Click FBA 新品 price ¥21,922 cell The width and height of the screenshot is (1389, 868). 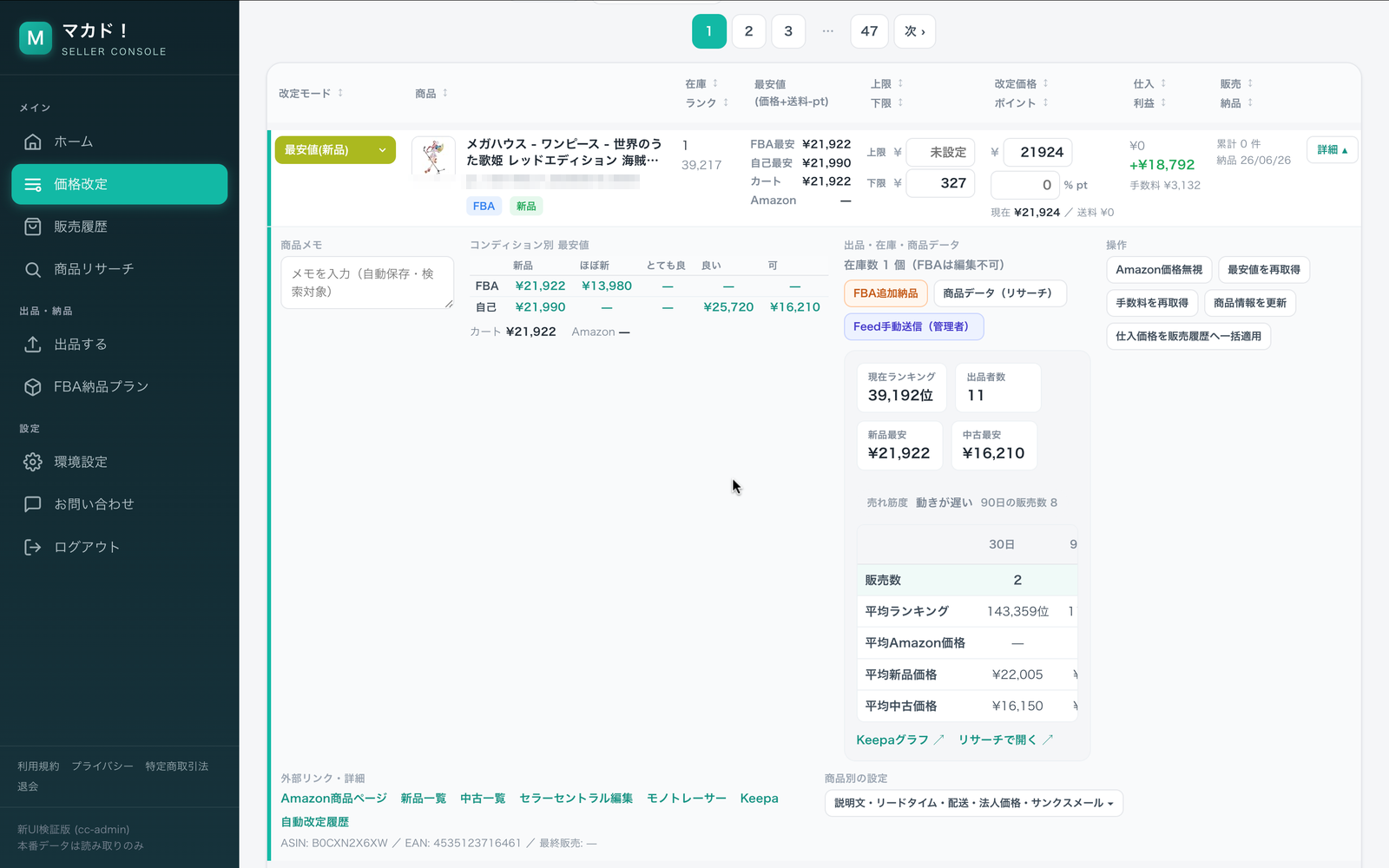[x=540, y=286]
